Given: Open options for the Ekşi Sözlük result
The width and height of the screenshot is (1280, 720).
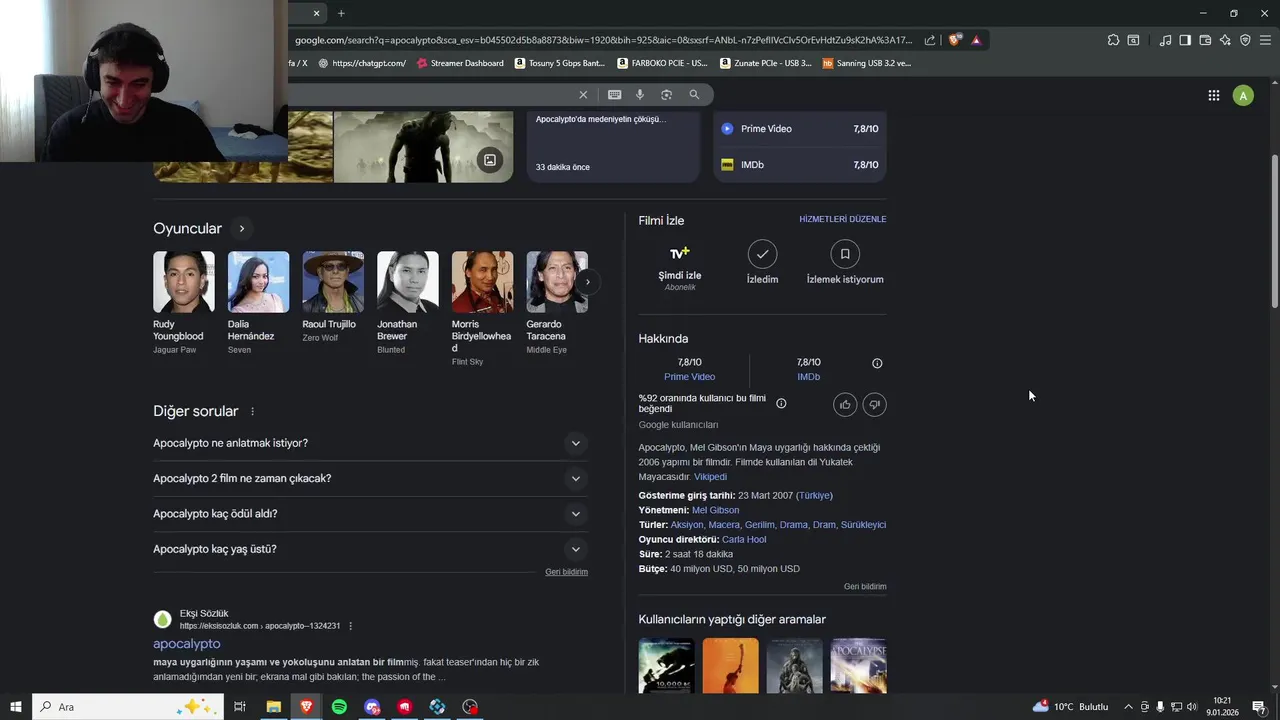Looking at the screenshot, I should click(x=350, y=626).
